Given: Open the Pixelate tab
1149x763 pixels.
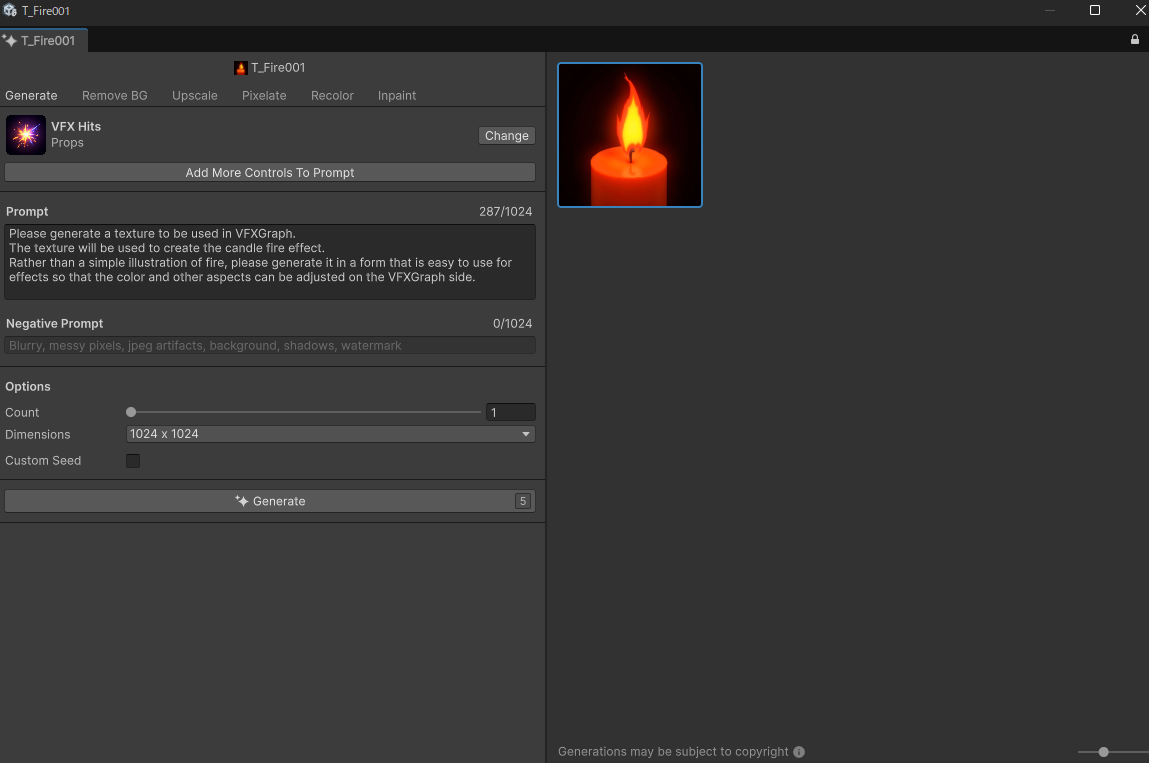Looking at the screenshot, I should tap(265, 95).
